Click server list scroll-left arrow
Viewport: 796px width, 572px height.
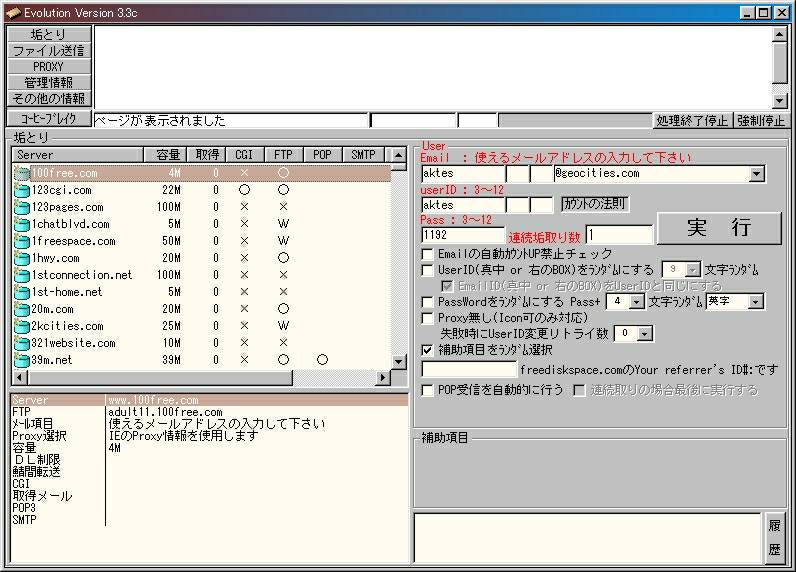[x=20, y=378]
